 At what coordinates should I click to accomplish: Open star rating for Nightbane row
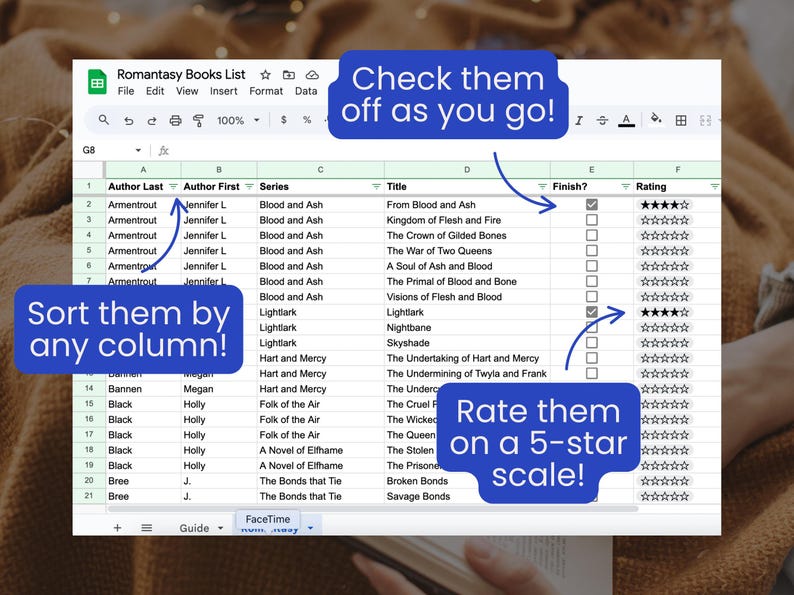tap(664, 328)
